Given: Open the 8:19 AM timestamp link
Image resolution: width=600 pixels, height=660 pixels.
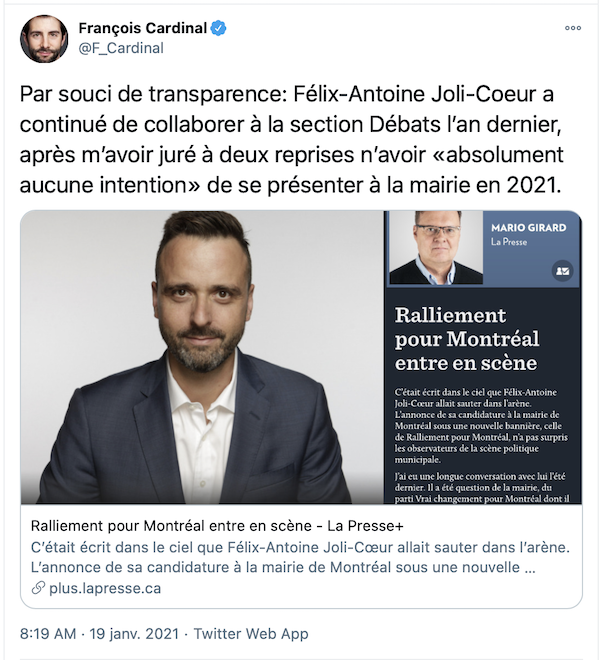Looking at the screenshot, I should point(48,633).
